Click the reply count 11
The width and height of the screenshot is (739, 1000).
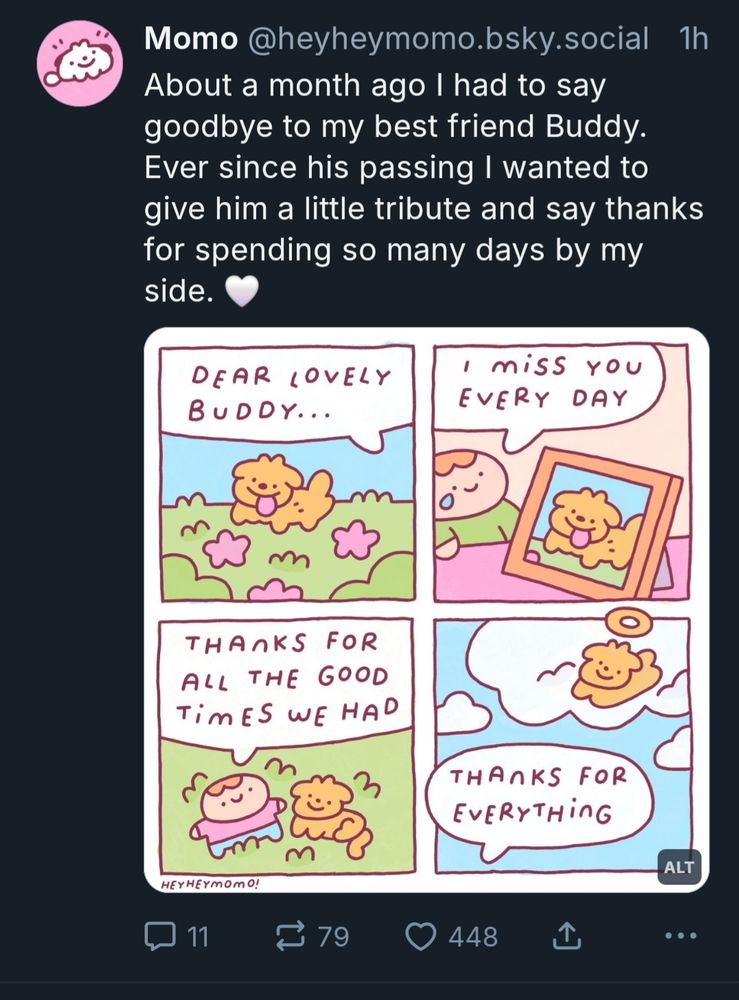pyautogui.click(x=198, y=936)
